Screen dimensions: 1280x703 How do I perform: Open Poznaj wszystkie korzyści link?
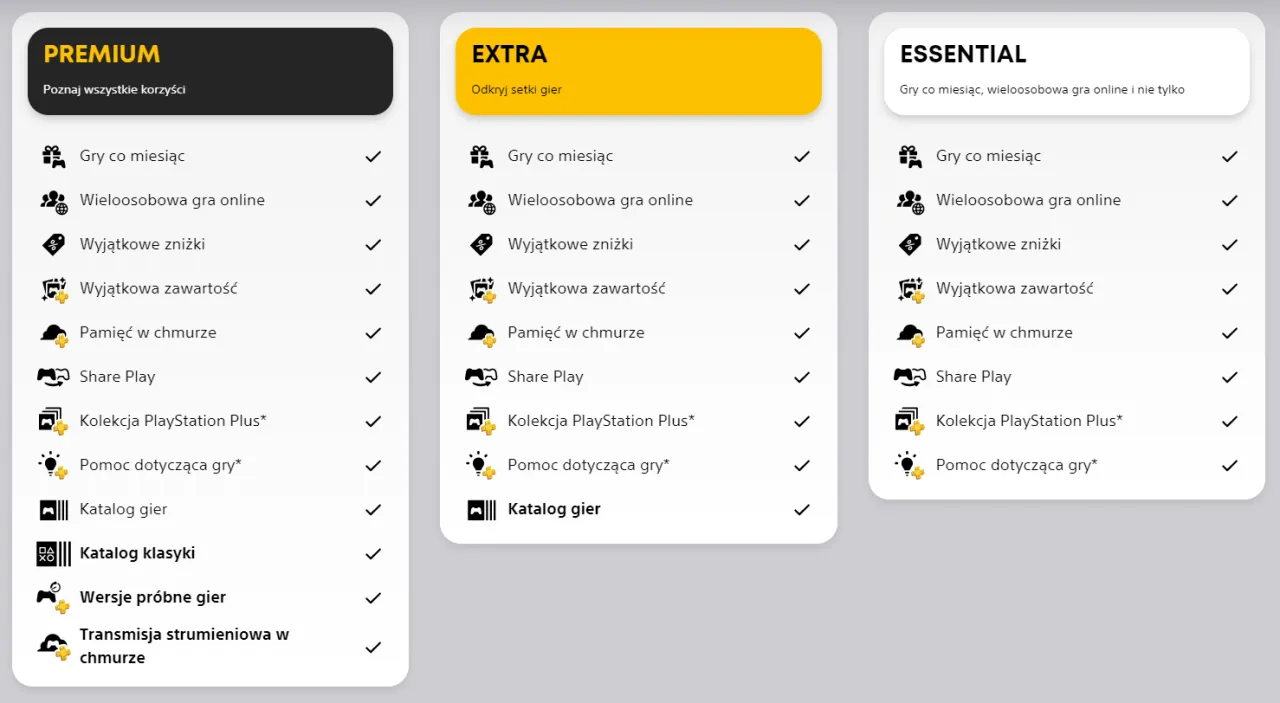[x=114, y=90]
